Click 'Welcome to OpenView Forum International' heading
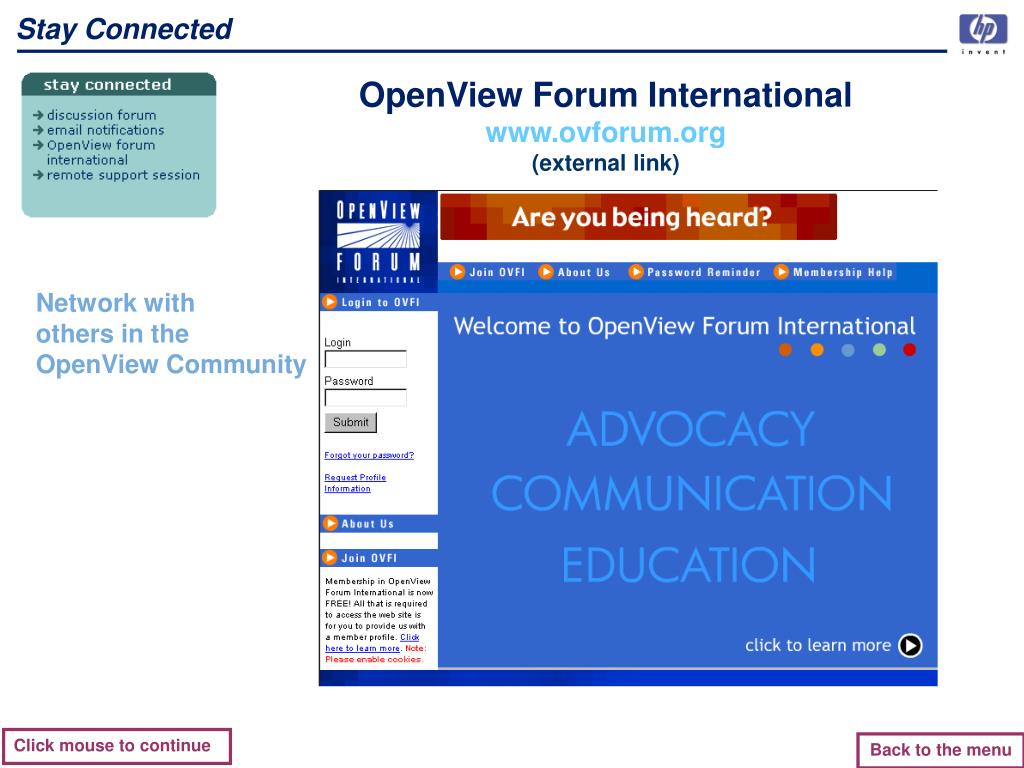The image size is (1024, 768). pyautogui.click(x=684, y=326)
